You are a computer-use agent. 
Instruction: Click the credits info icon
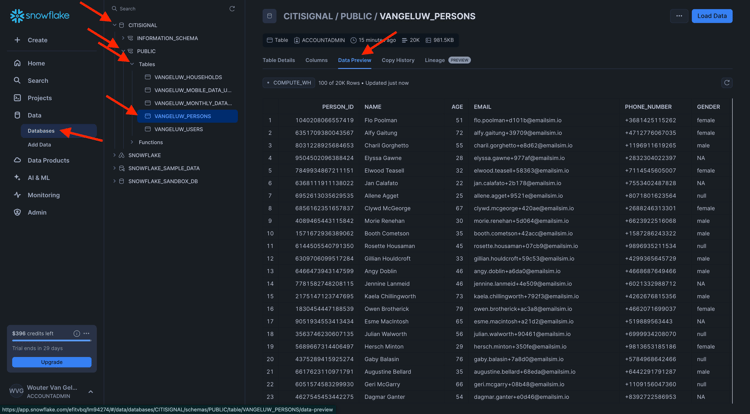[77, 334]
